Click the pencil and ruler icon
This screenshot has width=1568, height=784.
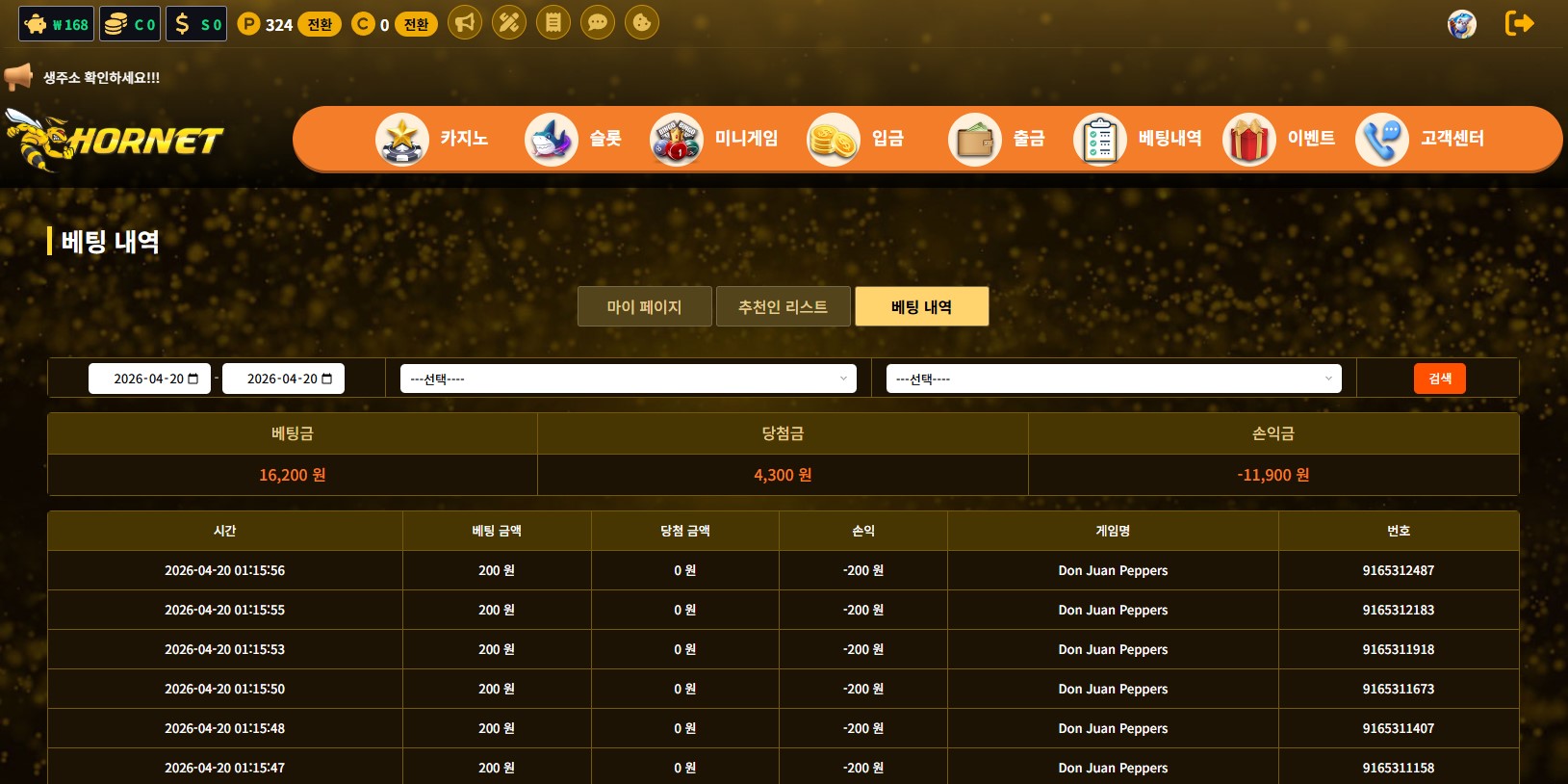point(509,22)
